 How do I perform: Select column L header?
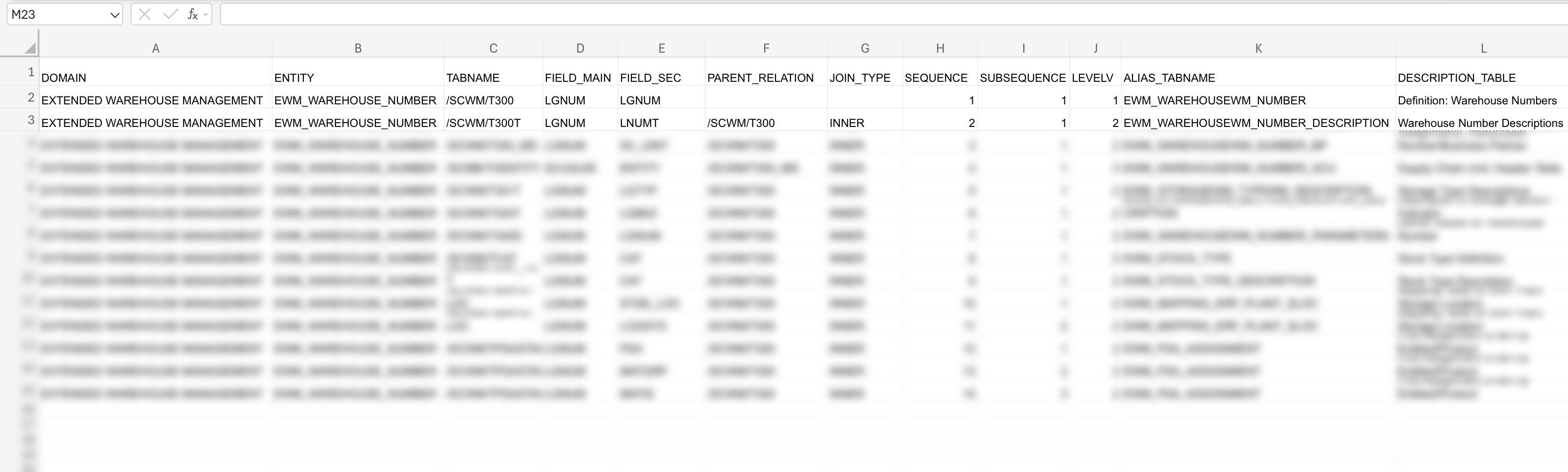(1483, 48)
